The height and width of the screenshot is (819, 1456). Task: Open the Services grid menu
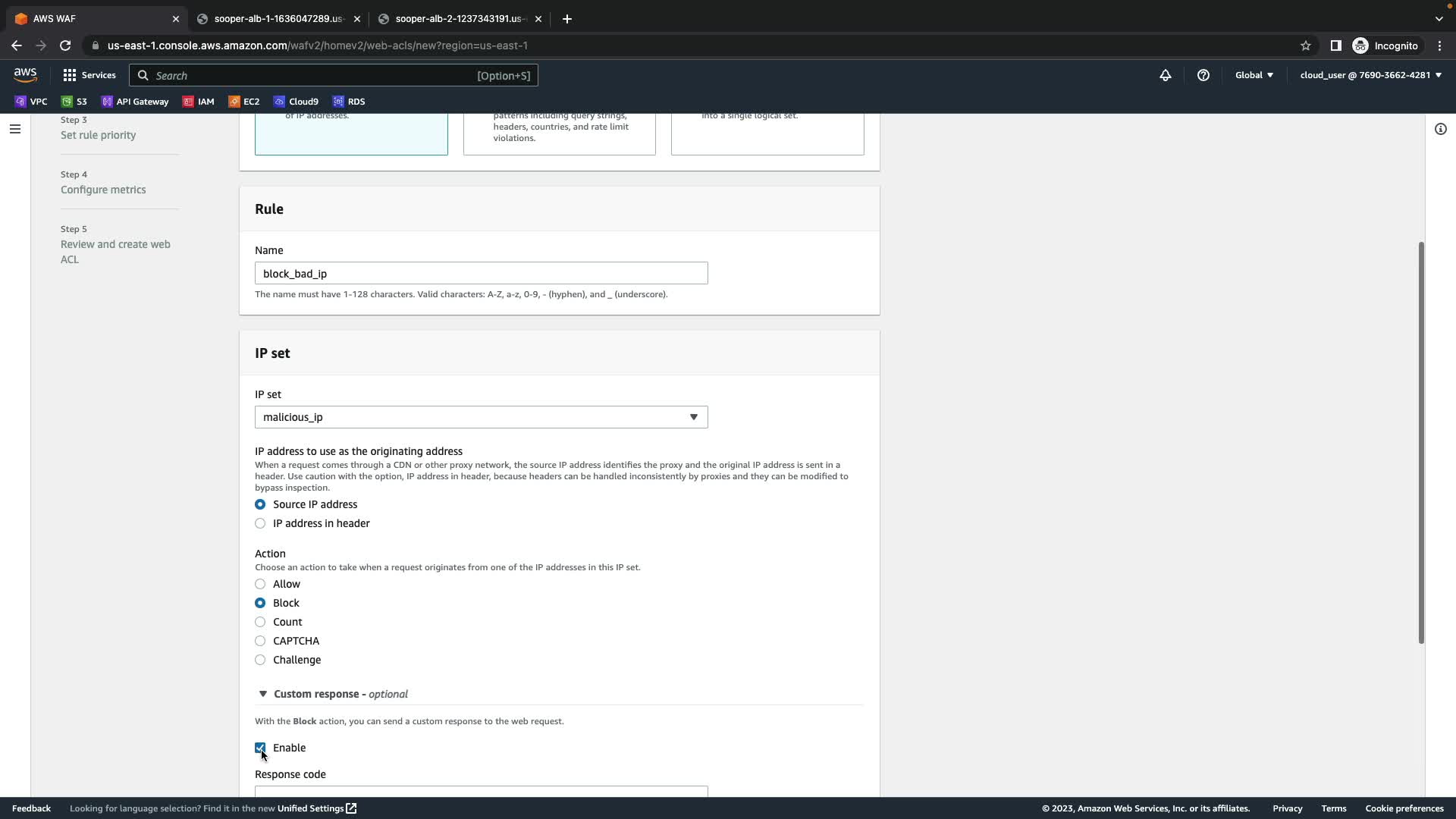pyautogui.click(x=89, y=75)
